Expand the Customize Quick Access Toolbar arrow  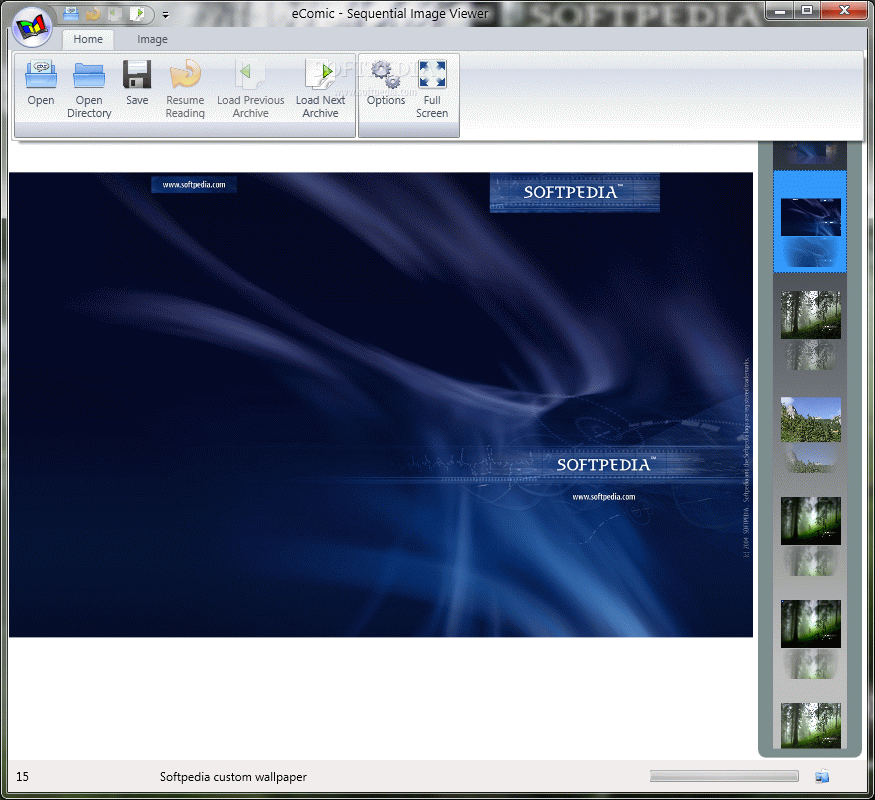coord(166,15)
